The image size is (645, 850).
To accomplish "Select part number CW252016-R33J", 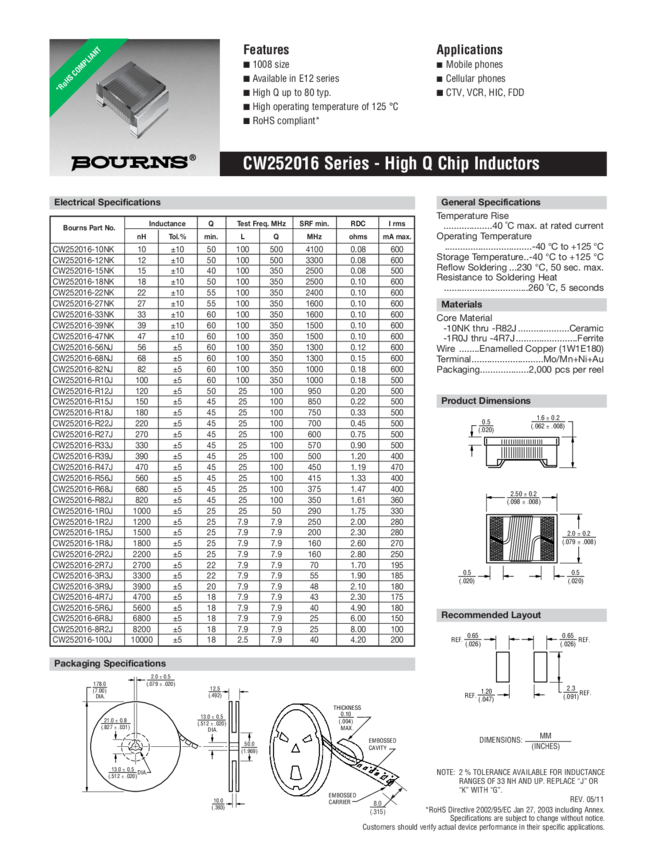I will [x=83, y=445].
